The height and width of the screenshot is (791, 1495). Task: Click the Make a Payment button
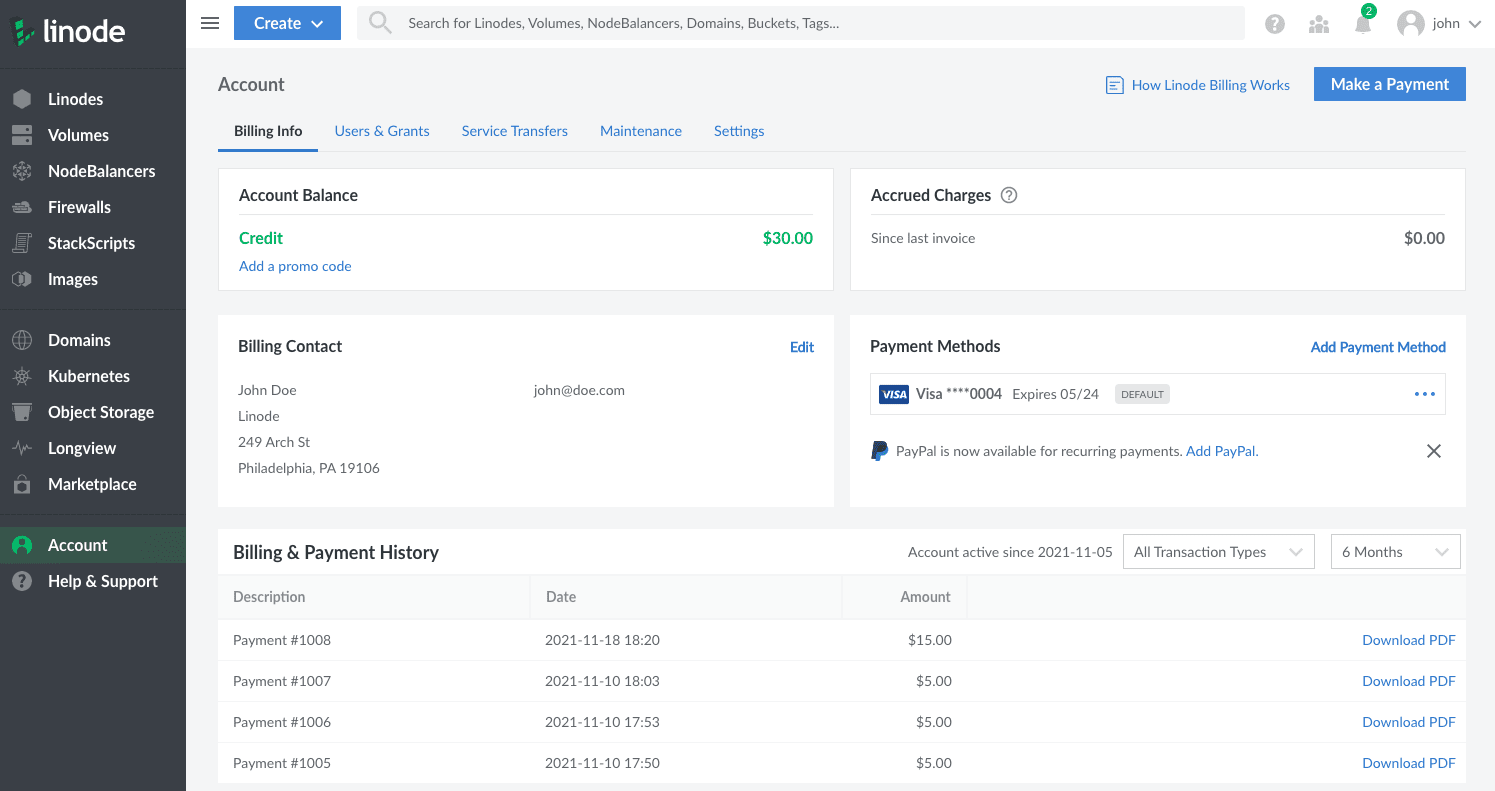click(1389, 84)
